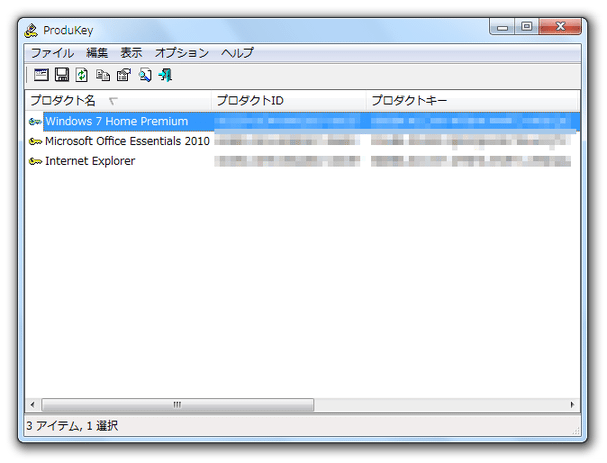
Task: Click the key icon beside Microsoft Office Essentials 2010
Action: click(x=35, y=142)
